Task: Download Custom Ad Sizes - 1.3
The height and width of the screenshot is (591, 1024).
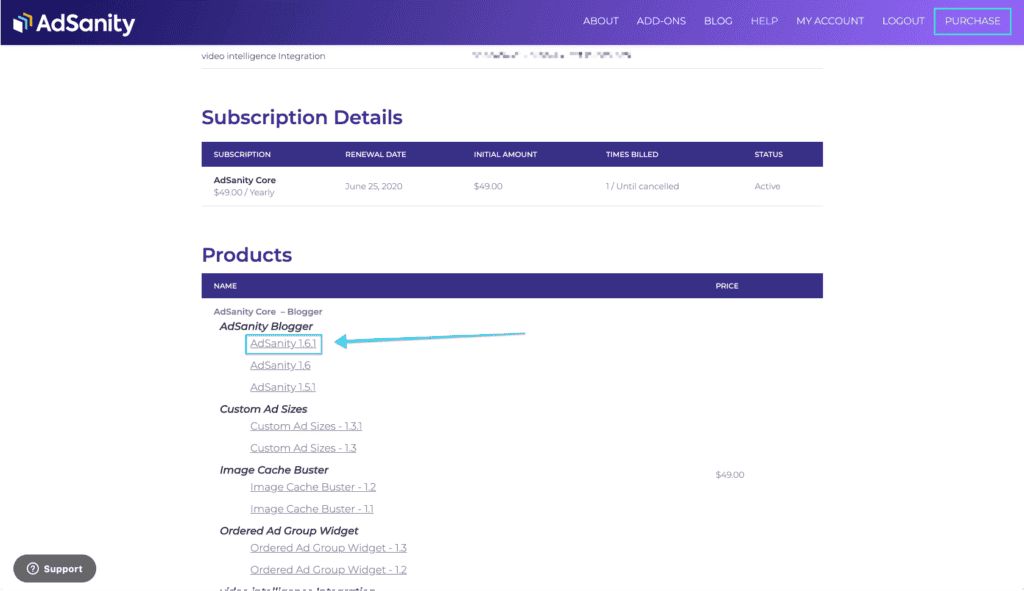Action: pos(302,448)
